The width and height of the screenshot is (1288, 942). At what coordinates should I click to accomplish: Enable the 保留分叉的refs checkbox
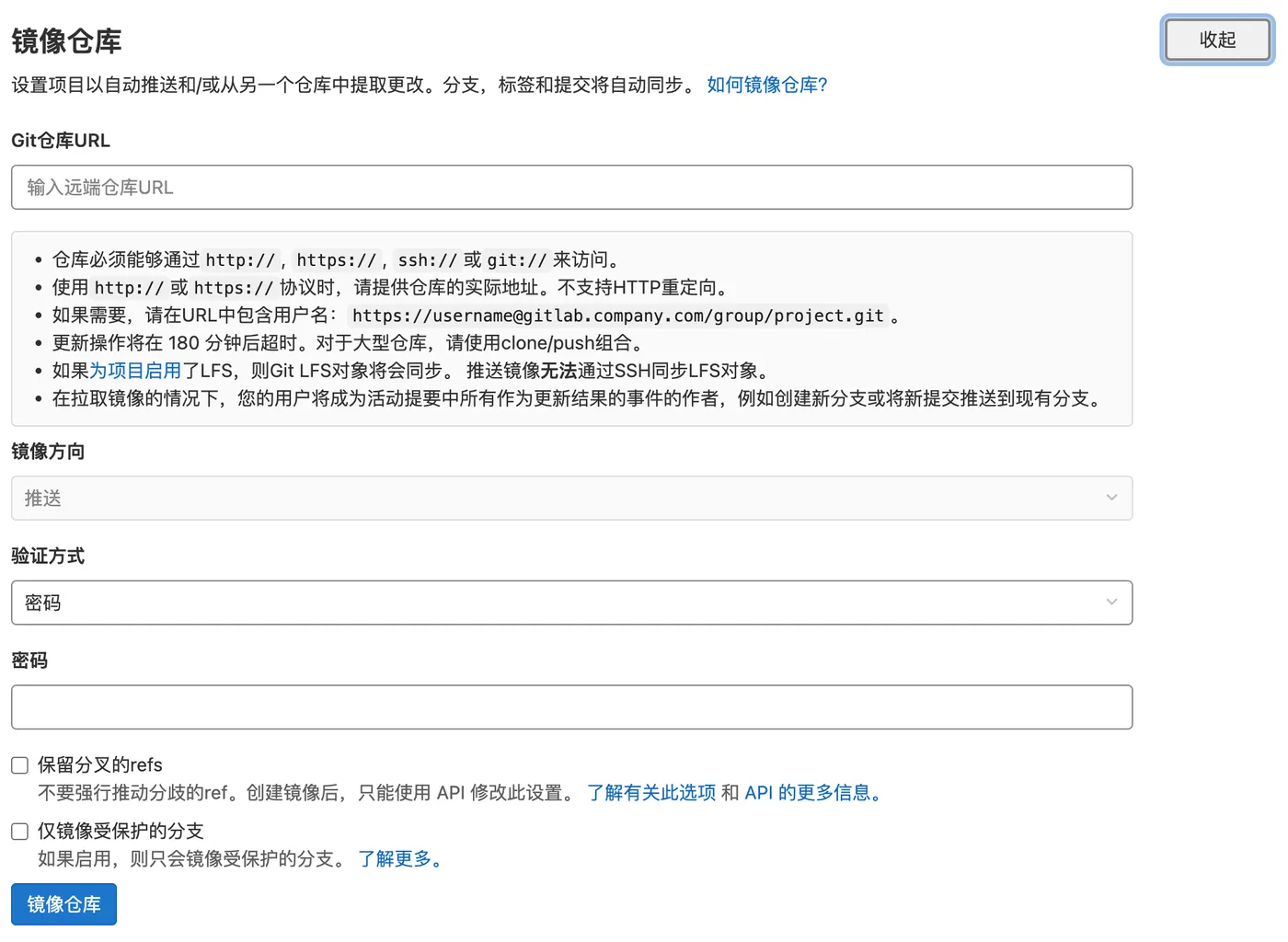19,764
